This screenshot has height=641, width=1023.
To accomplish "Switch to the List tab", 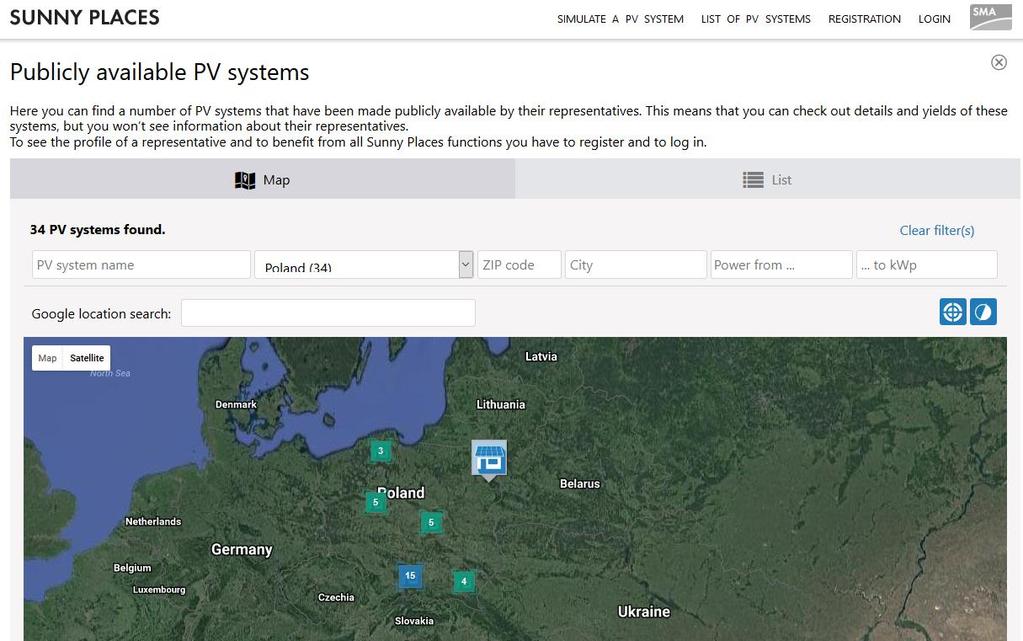I will point(767,180).
